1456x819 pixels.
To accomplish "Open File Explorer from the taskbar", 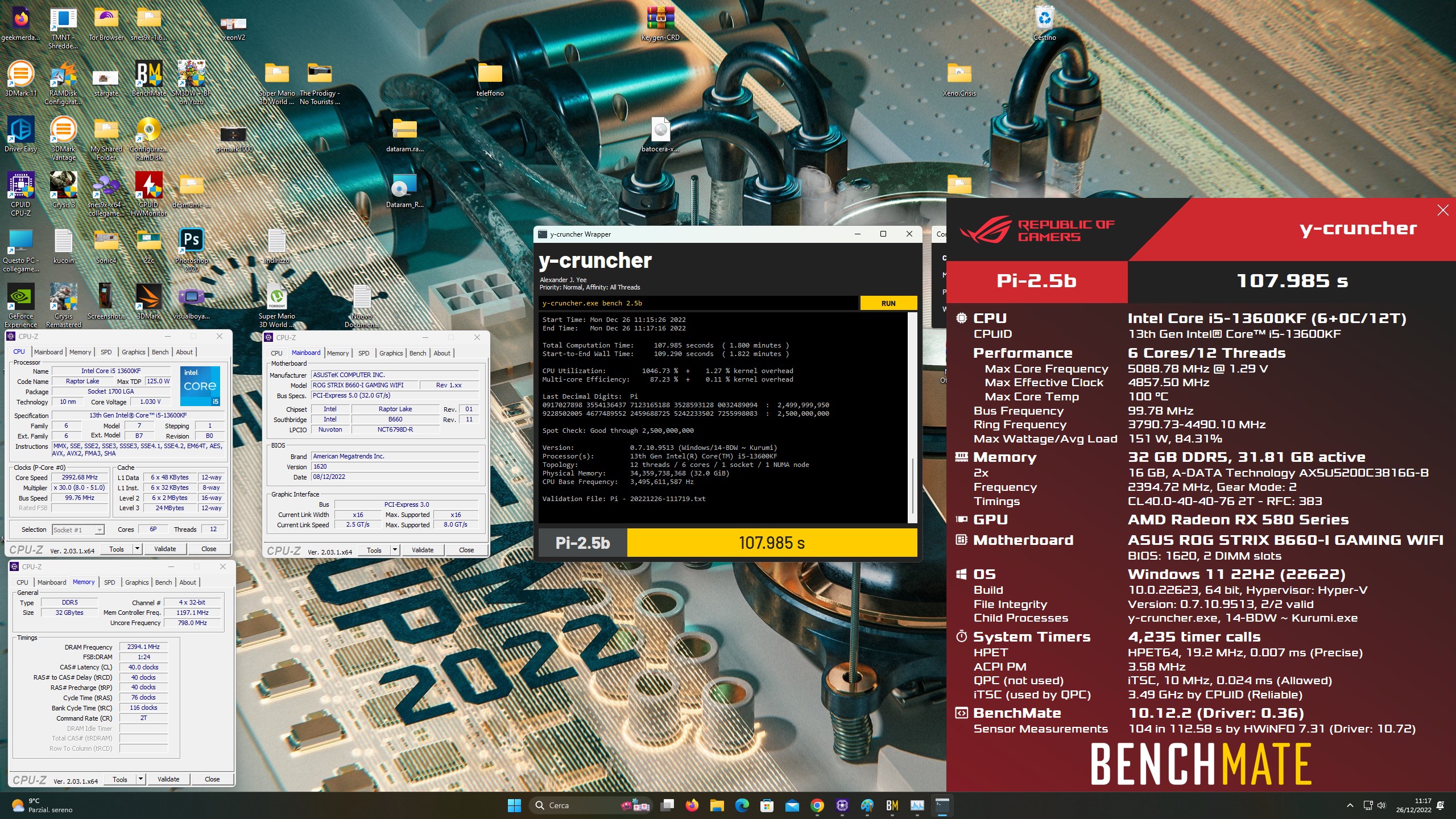I will tap(717, 805).
